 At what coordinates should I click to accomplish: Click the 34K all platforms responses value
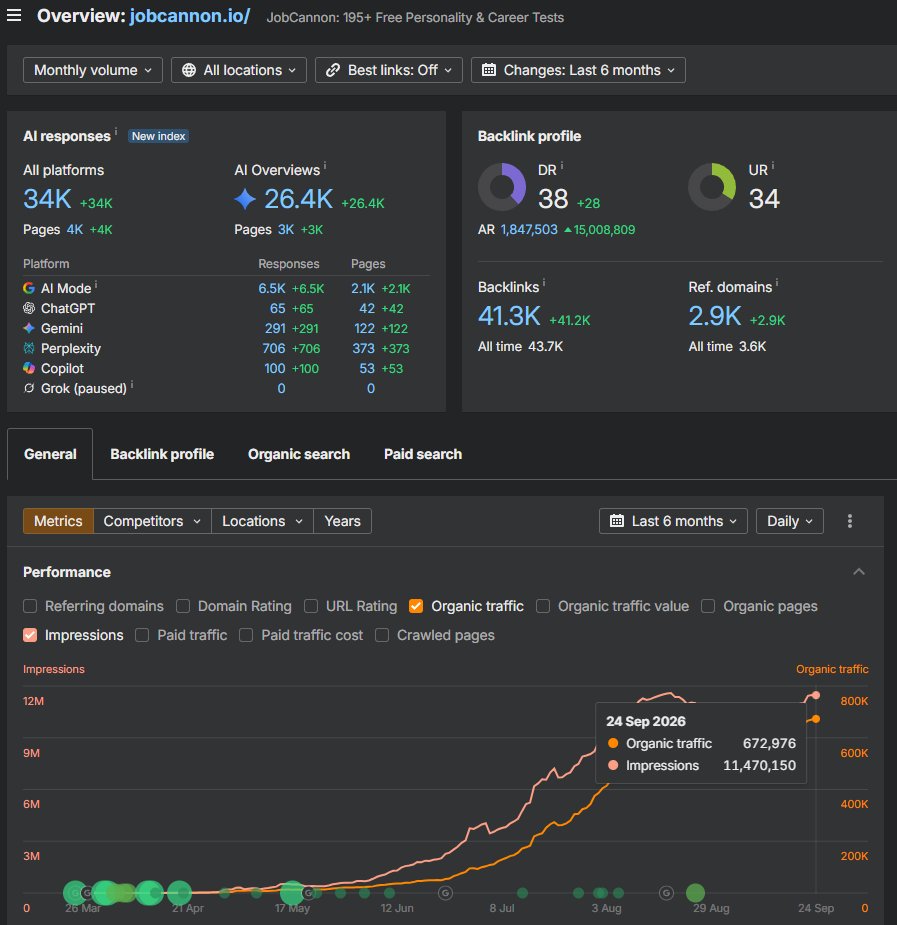click(47, 199)
